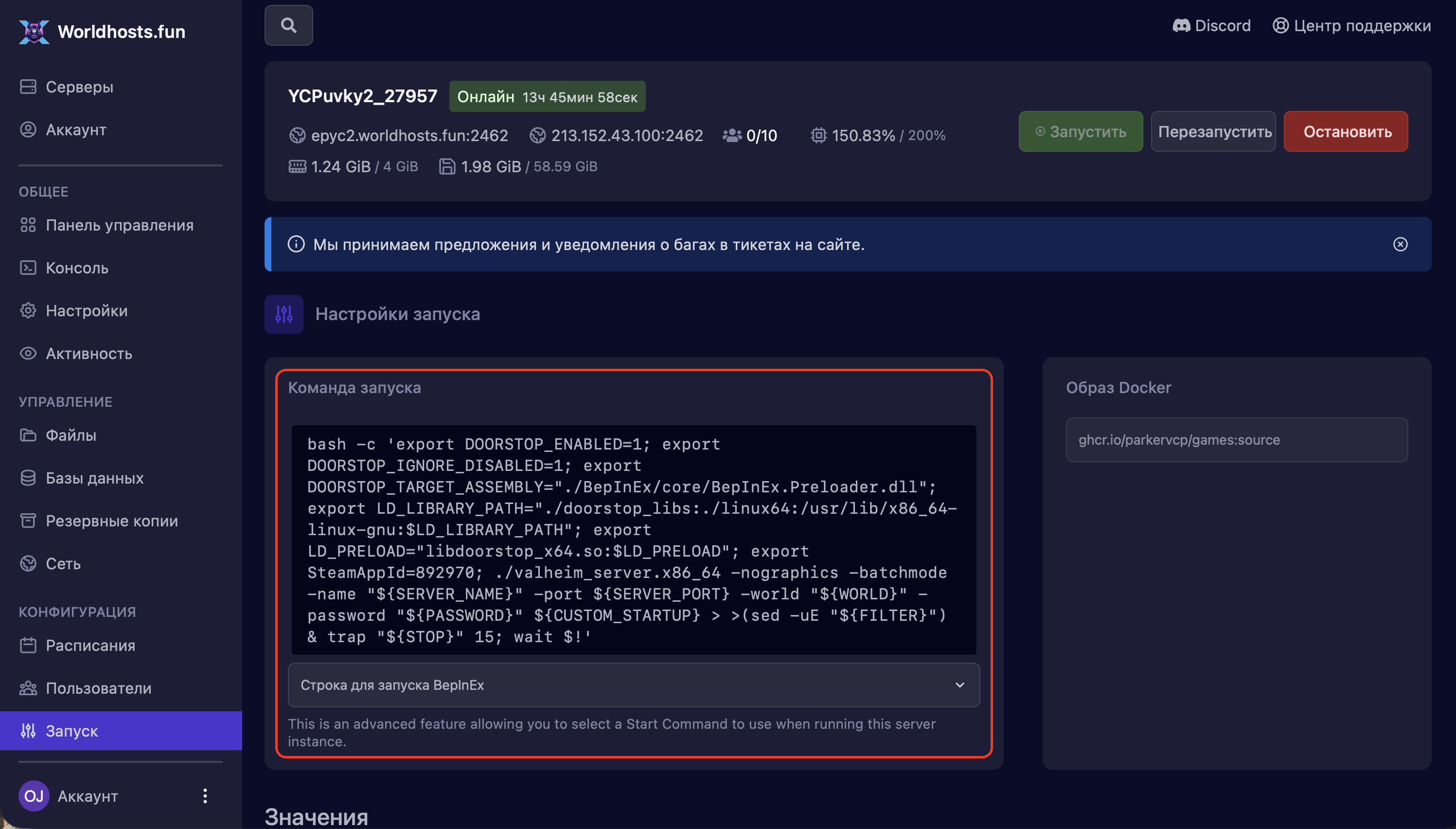Dismiss the bug report info banner
The image size is (1456, 829).
point(1400,244)
